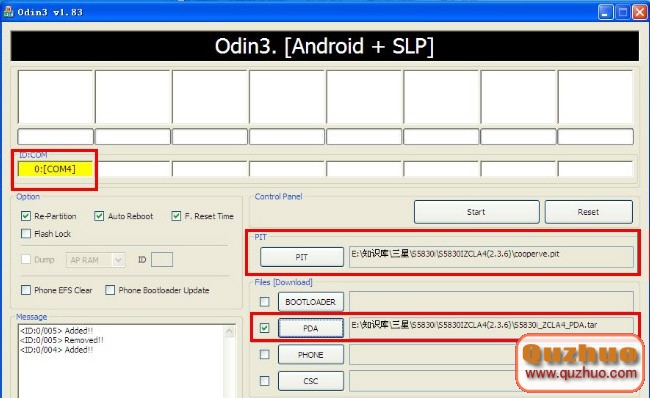Click log line '<ID:0/005> Added!!'

coord(56,331)
